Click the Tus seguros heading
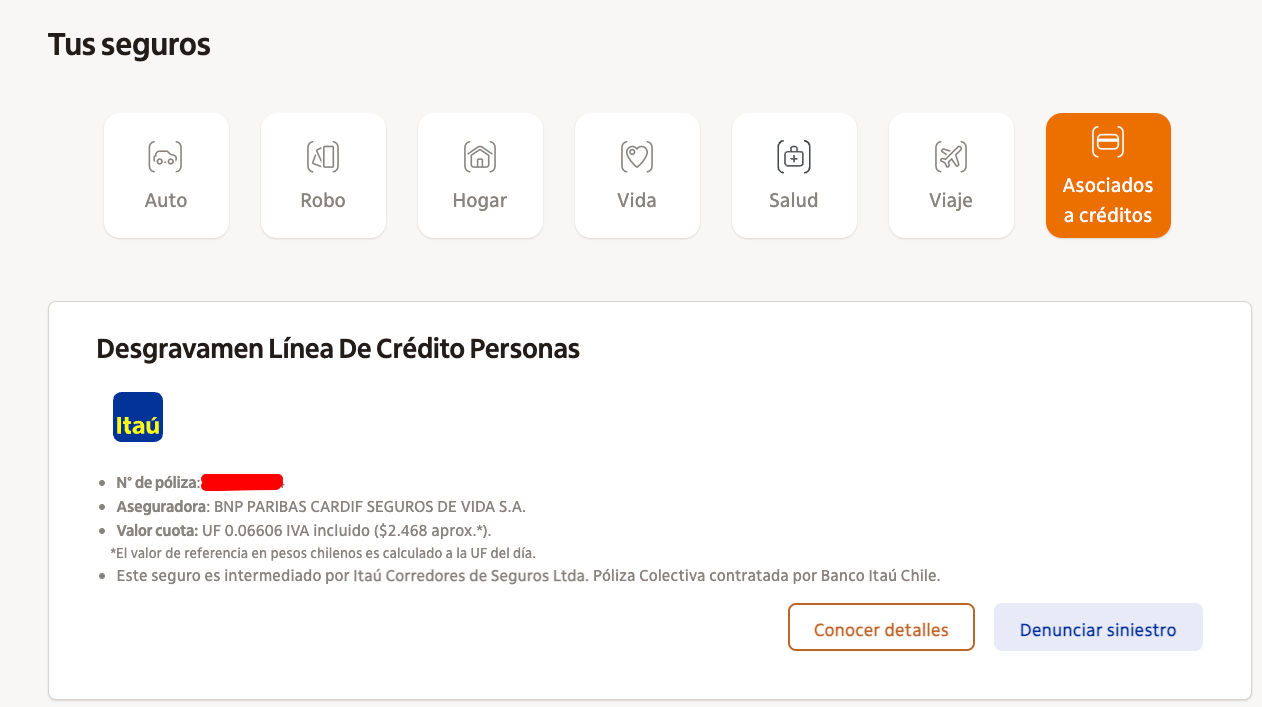This screenshot has height=707, width=1262. pyautogui.click(x=129, y=45)
